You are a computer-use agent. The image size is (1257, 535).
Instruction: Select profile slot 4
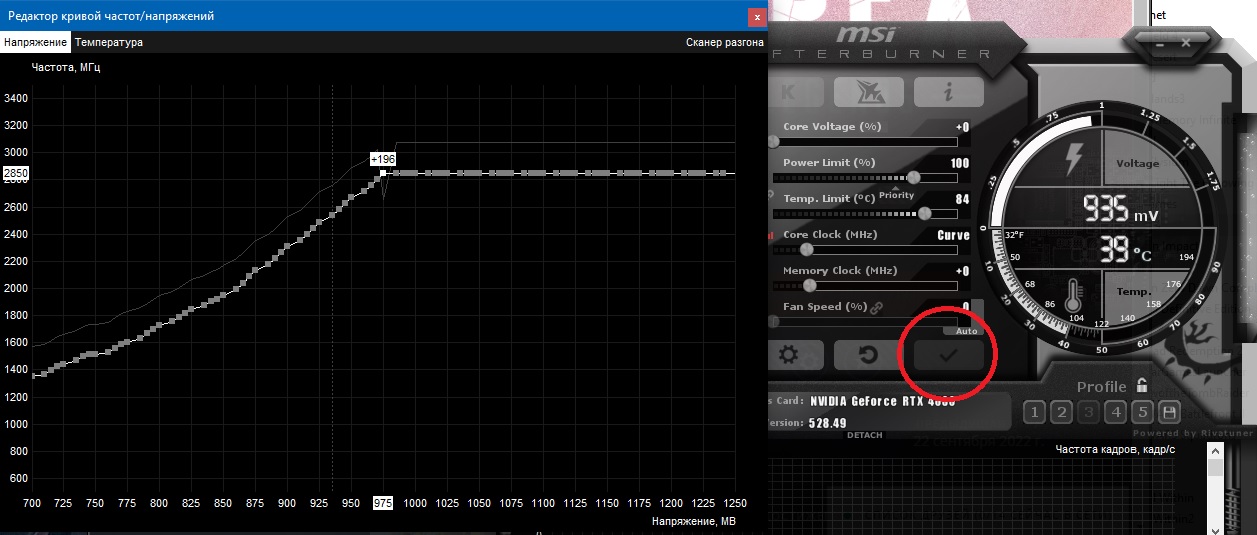pyautogui.click(x=1116, y=412)
